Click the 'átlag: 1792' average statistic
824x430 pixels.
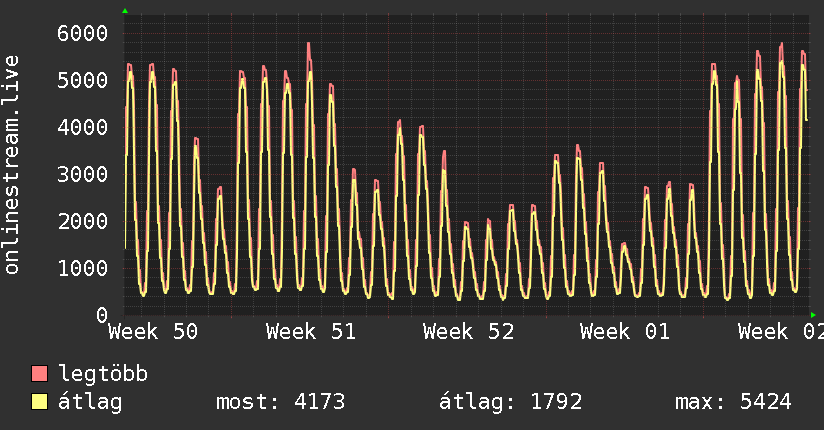coord(510,402)
